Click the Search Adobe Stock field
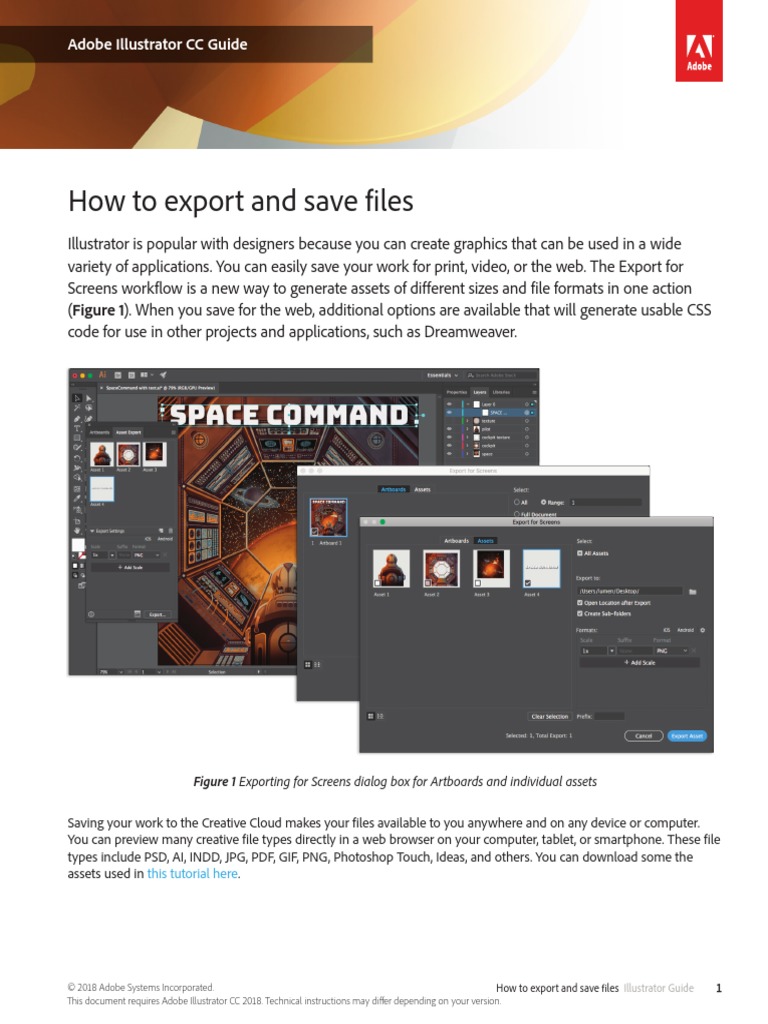Screen dimensions: 768x1024 (x=502, y=376)
